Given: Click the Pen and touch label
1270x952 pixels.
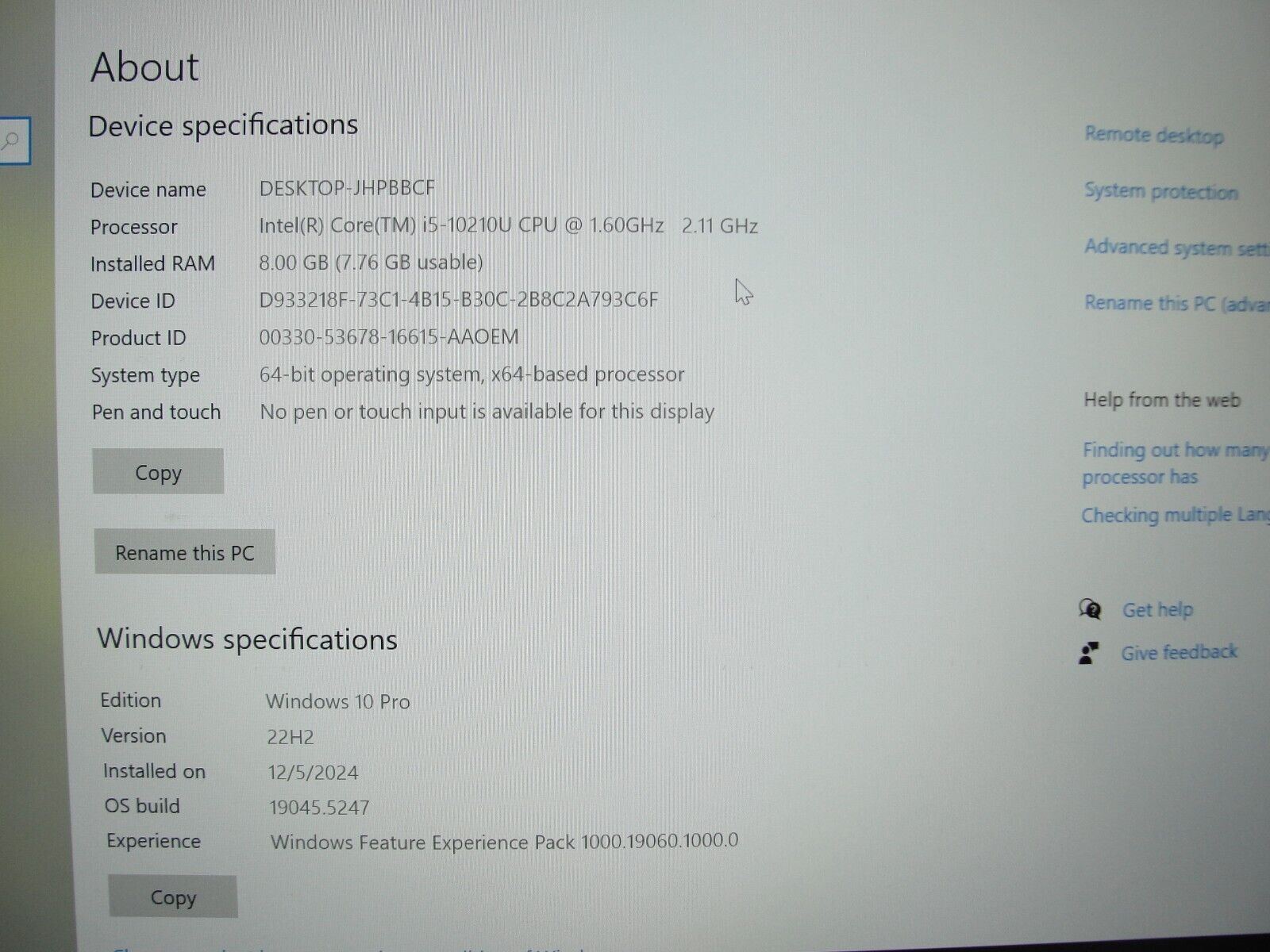Looking at the screenshot, I should pos(156,412).
